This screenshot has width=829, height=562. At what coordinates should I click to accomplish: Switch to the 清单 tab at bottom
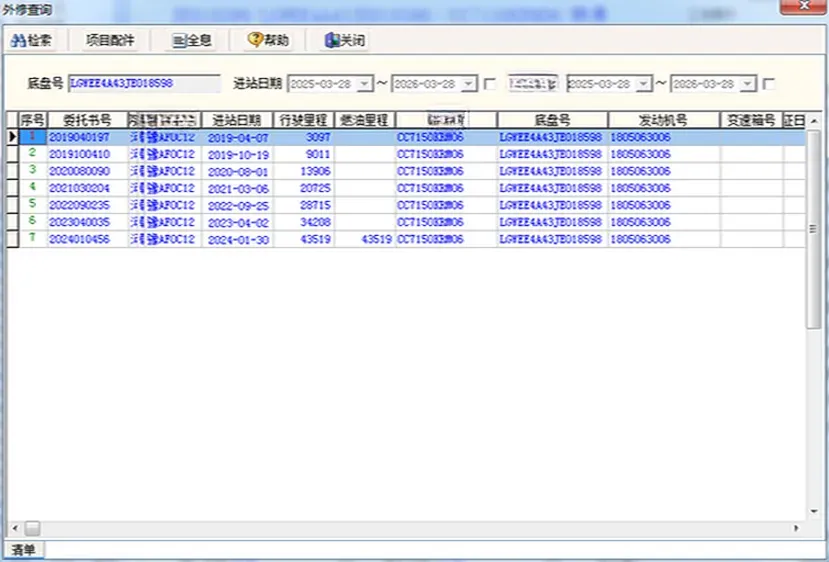click(23, 550)
